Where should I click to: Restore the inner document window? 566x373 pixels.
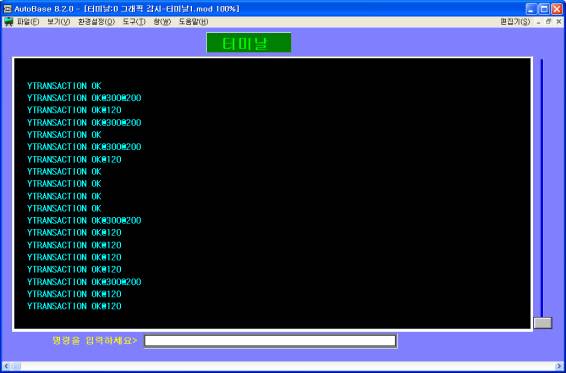(548, 22)
